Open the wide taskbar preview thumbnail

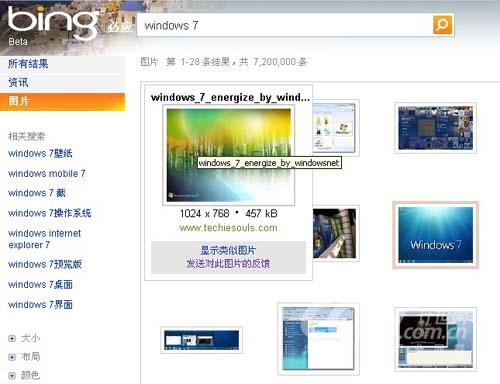201,340
